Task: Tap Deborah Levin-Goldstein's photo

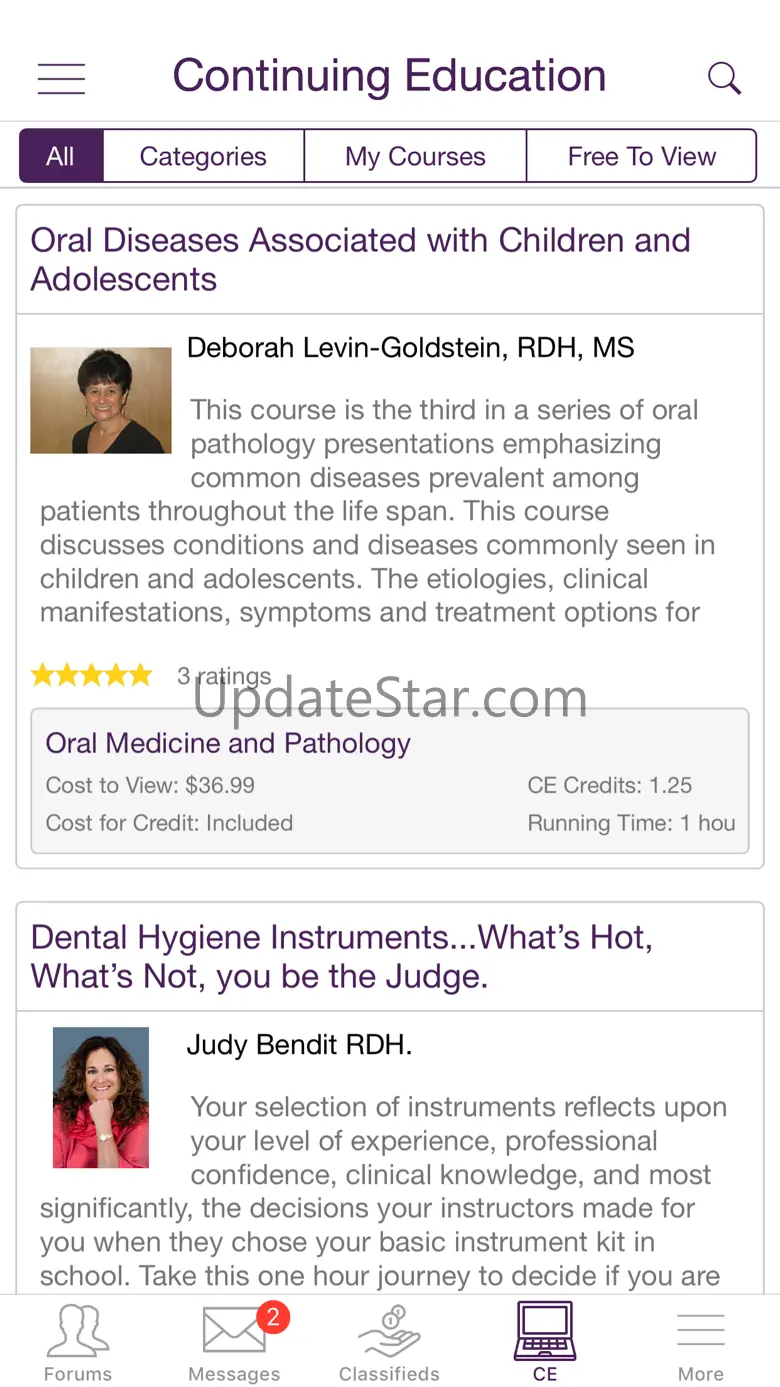Action: (x=101, y=400)
